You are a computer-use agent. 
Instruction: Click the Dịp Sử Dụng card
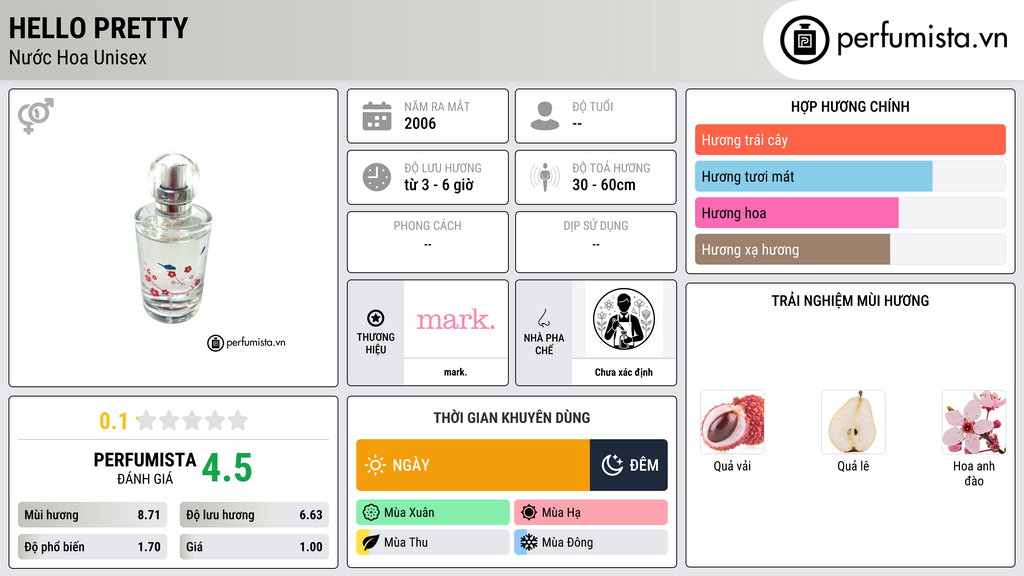(596, 242)
